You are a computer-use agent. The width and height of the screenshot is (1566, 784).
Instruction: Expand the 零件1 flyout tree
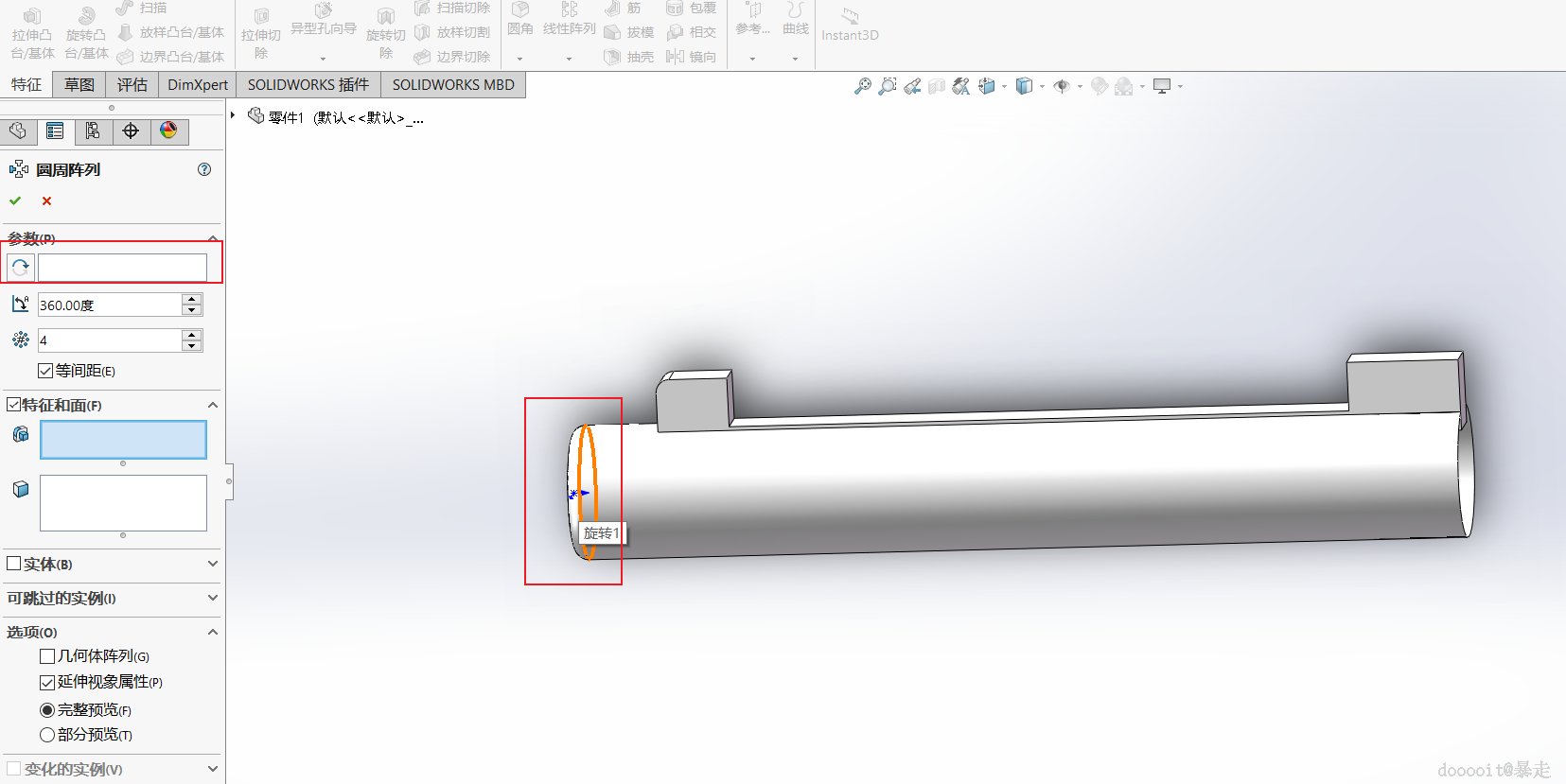233,115
